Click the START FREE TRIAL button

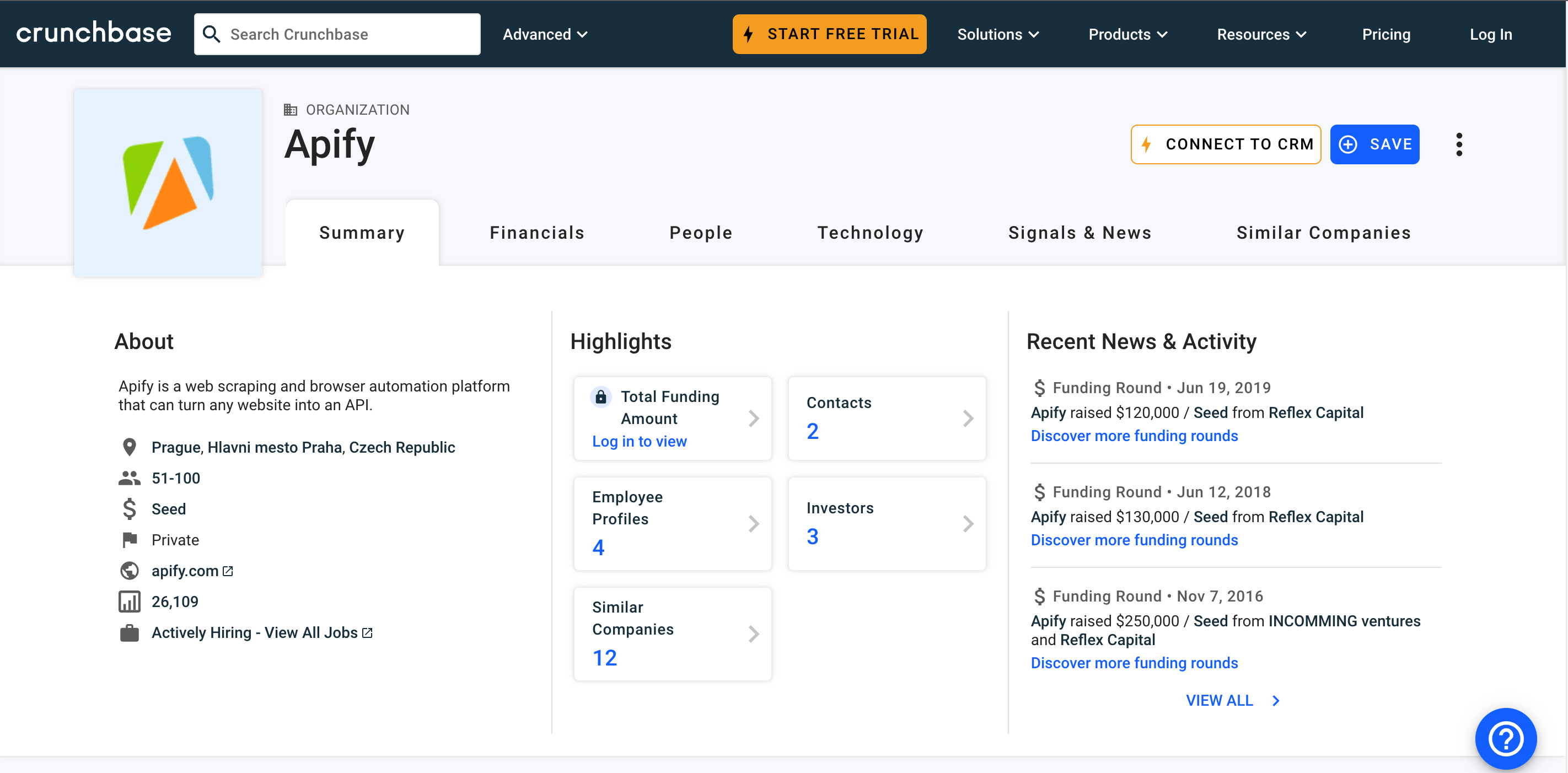point(829,34)
